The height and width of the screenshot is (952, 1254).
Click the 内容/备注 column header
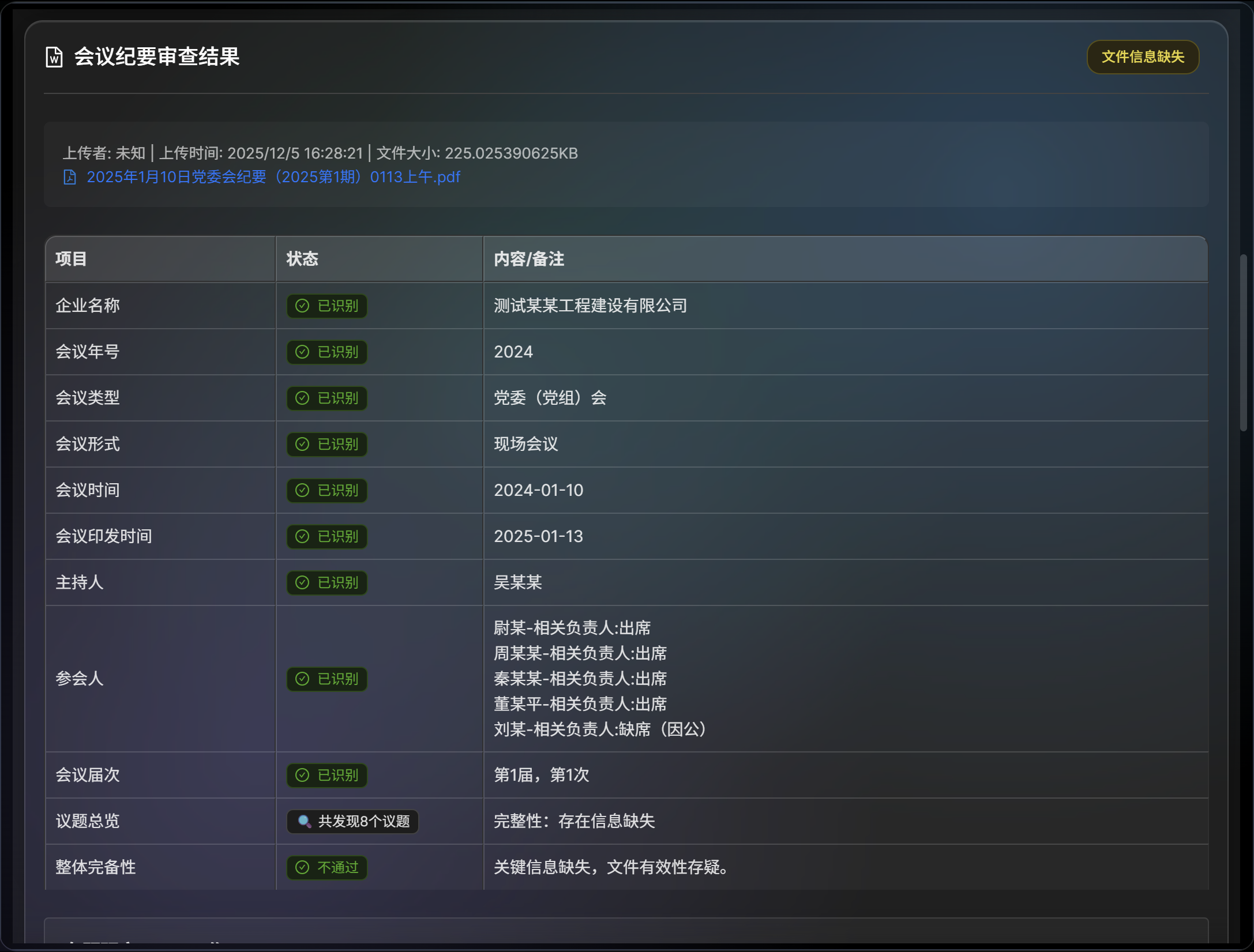point(529,259)
